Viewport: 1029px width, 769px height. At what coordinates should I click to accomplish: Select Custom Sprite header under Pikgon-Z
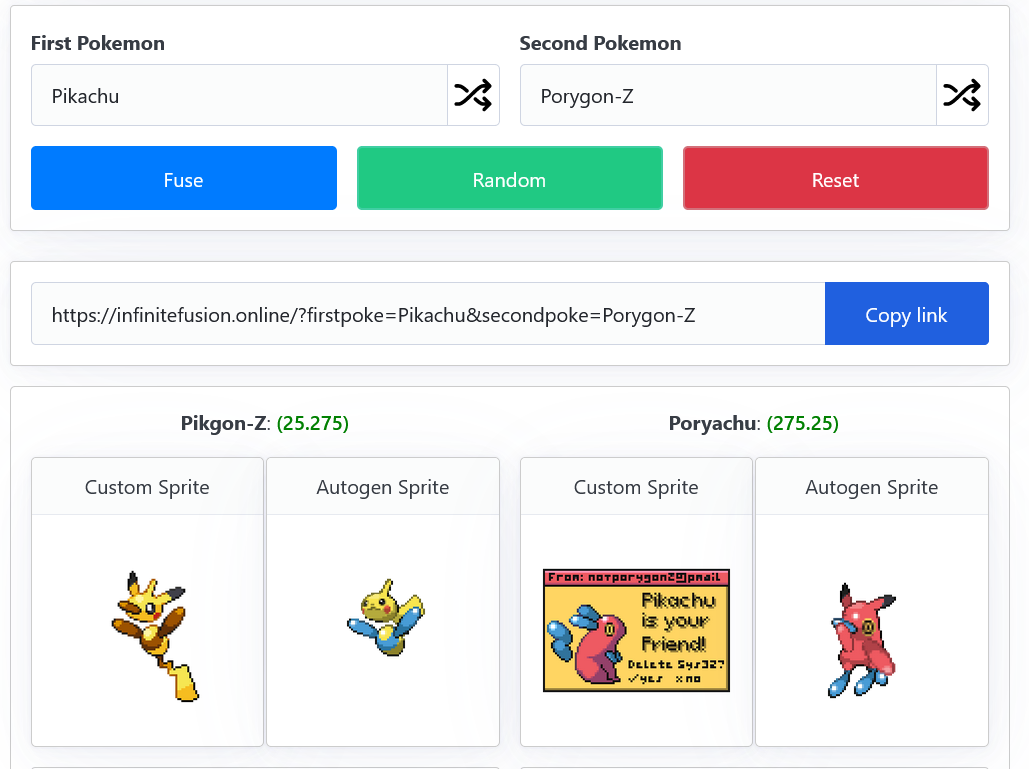tap(147, 487)
